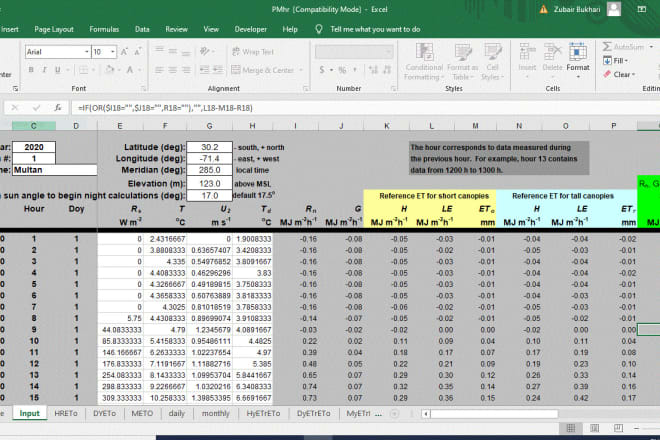Open the Page Layout ribbon tab
Screen dimensions: 660x440
pos(54,29)
